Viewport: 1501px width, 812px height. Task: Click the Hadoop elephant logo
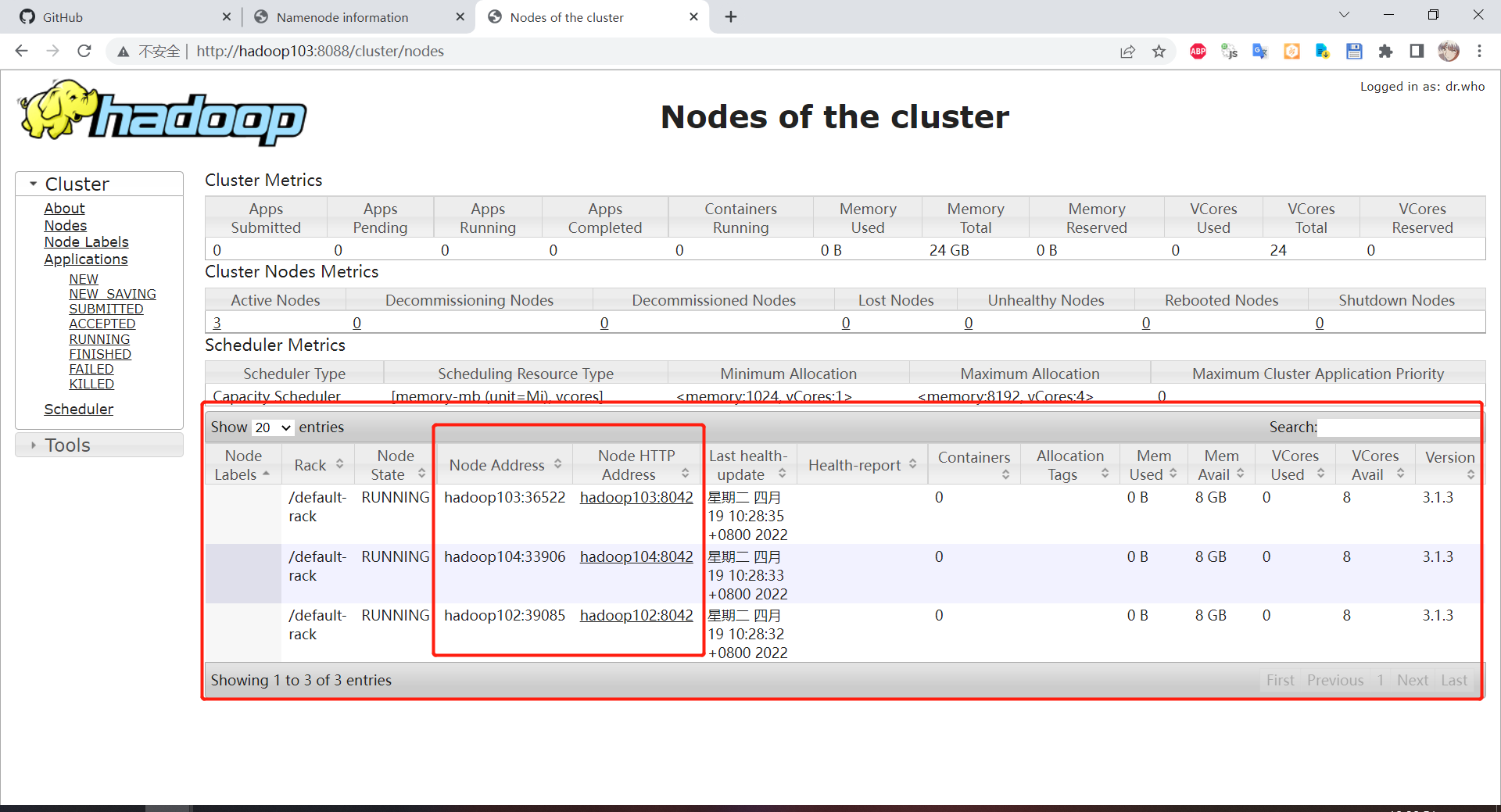point(163,113)
